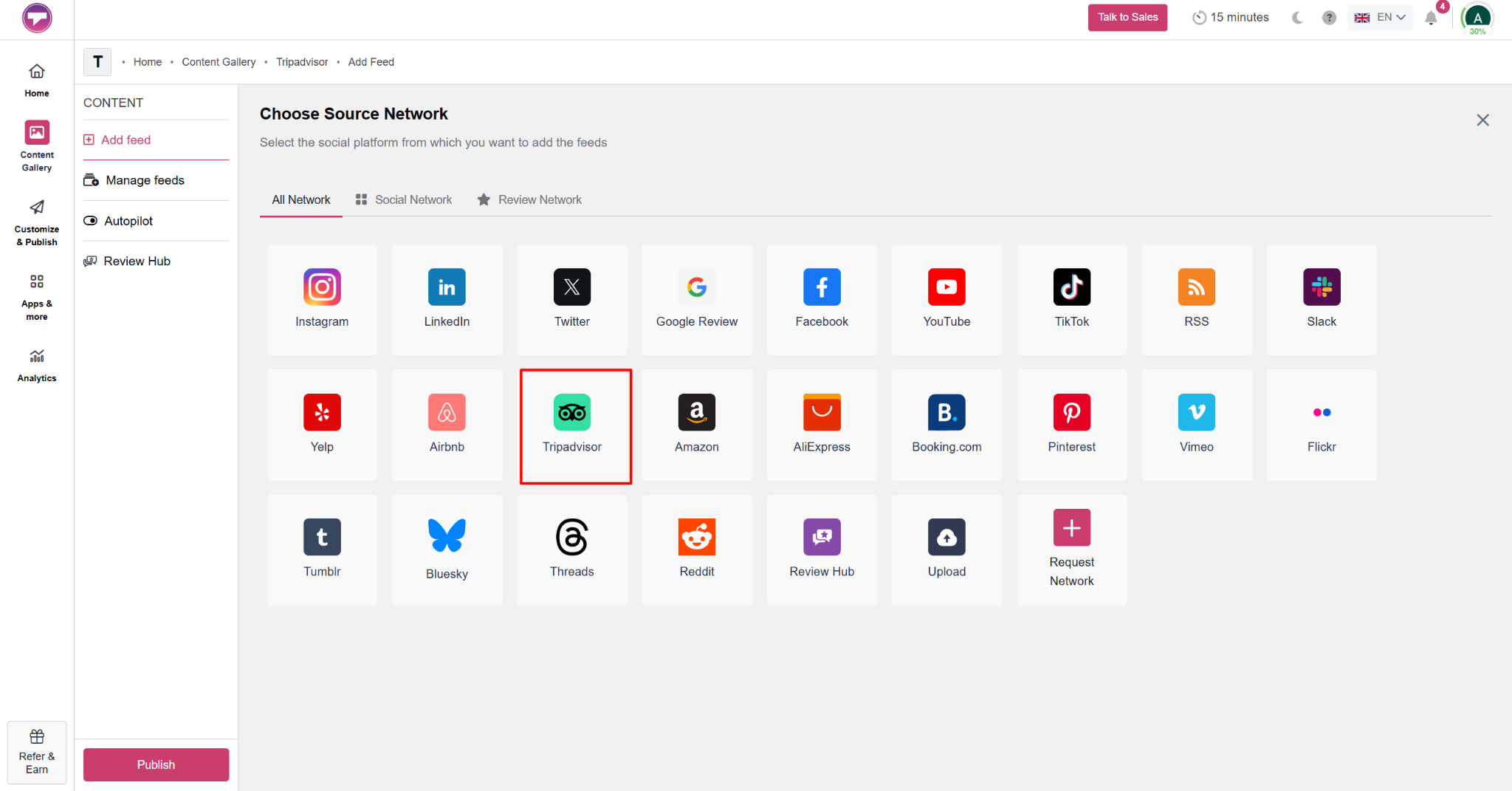
Task: Choose Tripadvisor as source network
Action: (x=572, y=425)
